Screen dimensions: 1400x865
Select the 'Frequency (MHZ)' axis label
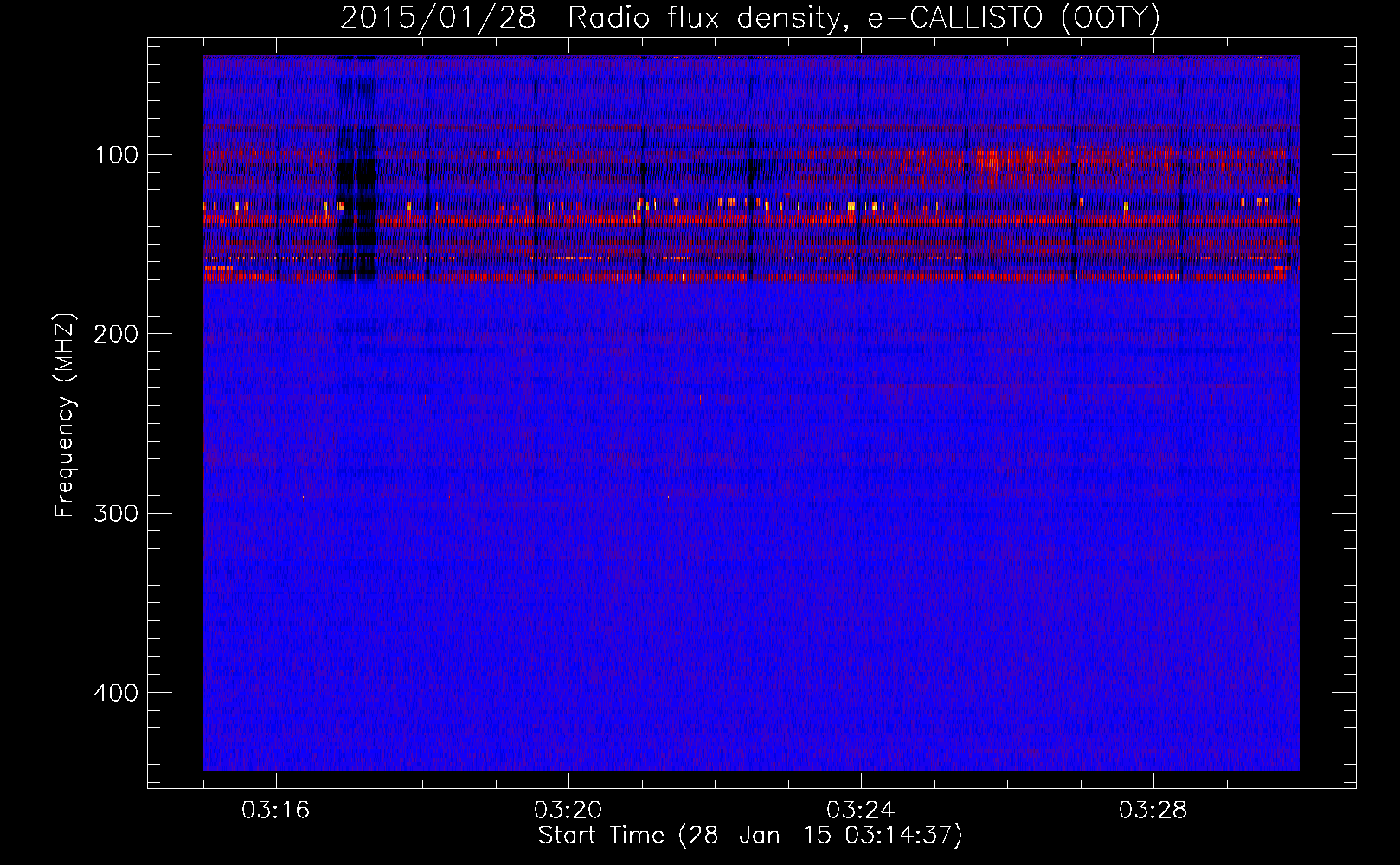(65, 415)
